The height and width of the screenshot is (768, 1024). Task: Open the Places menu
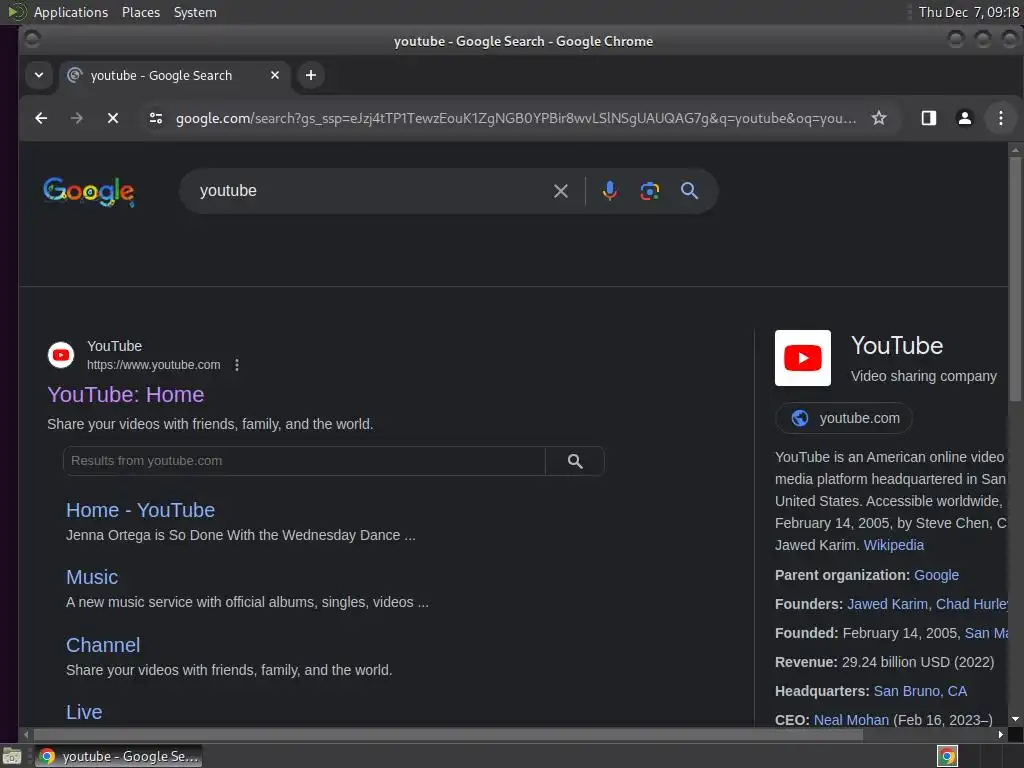coord(141,12)
